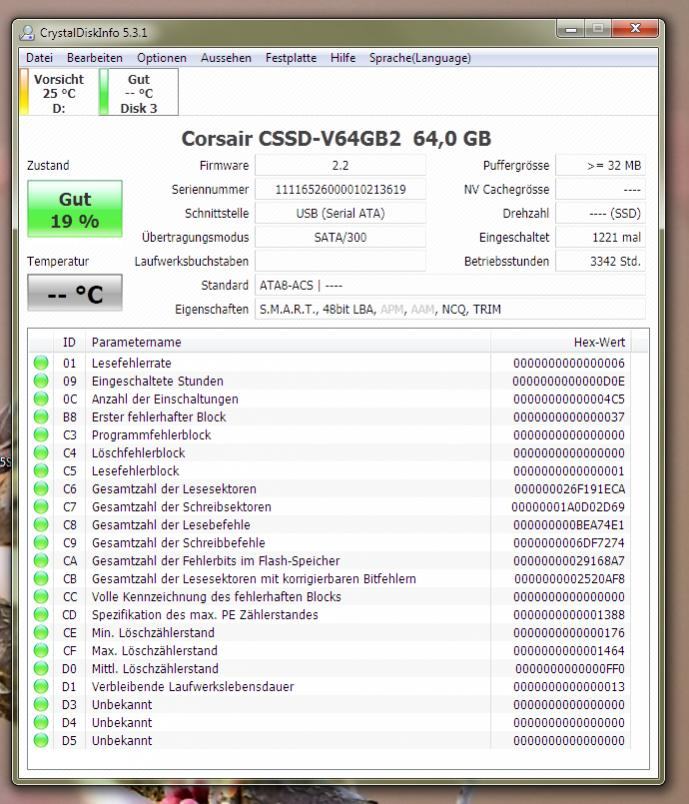689x804 pixels.
Task: Open the Hilfe menu
Action: click(x=343, y=58)
